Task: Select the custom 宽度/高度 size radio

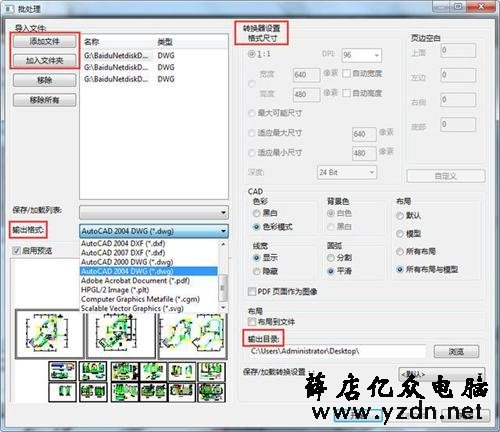Action: point(252,84)
